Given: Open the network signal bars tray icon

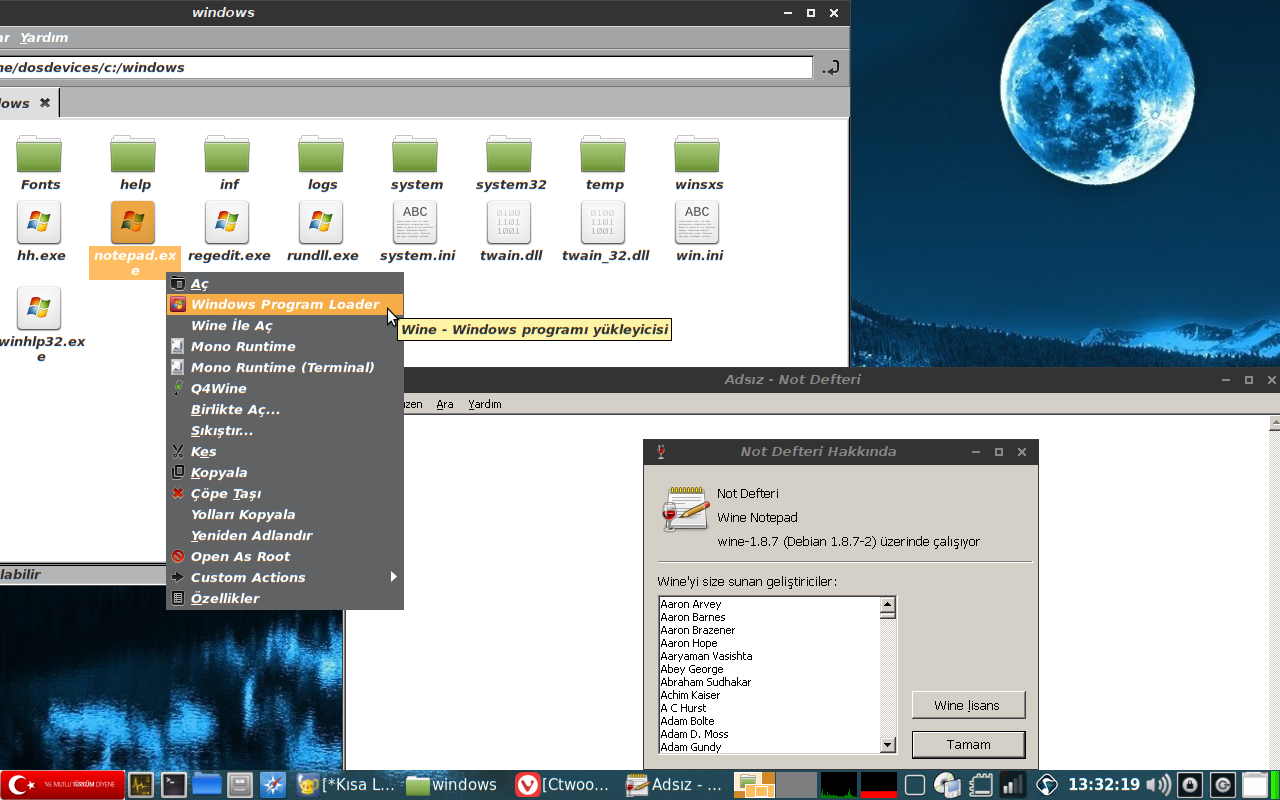Looking at the screenshot, I should (x=1013, y=785).
